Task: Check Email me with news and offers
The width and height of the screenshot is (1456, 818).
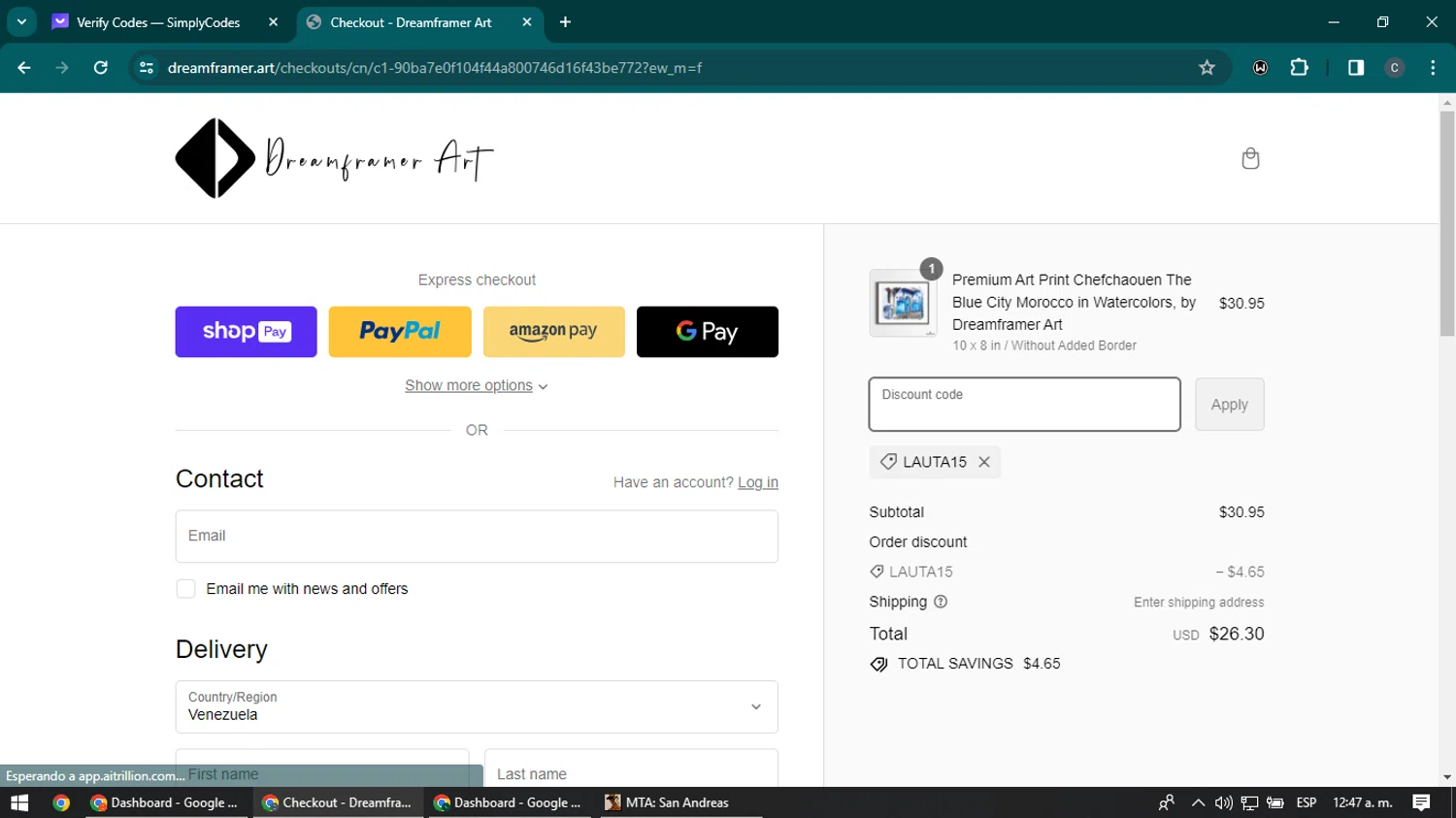Action: (186, 589)
